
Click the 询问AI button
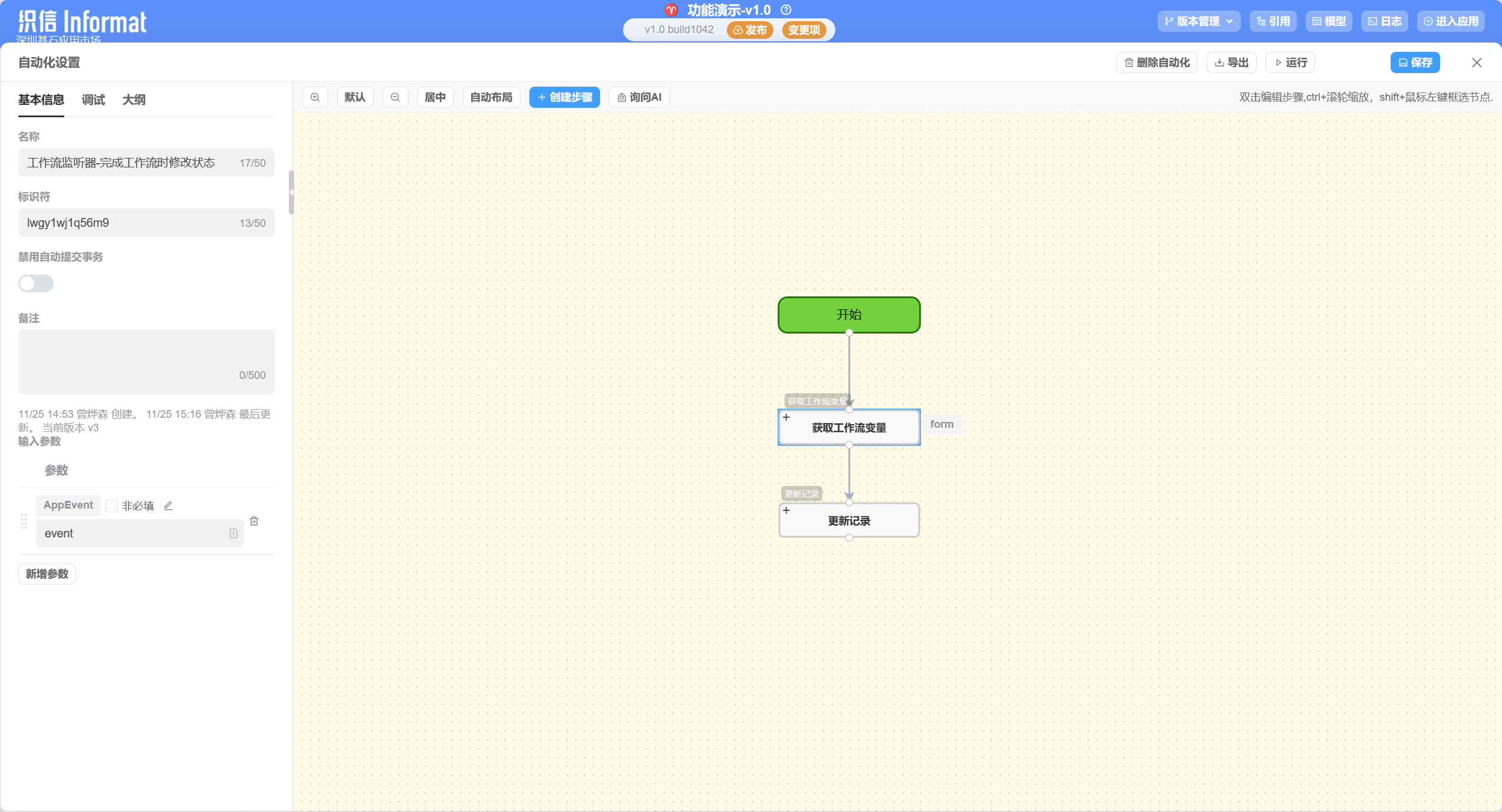pyautogui.click(x=639, y=97)
